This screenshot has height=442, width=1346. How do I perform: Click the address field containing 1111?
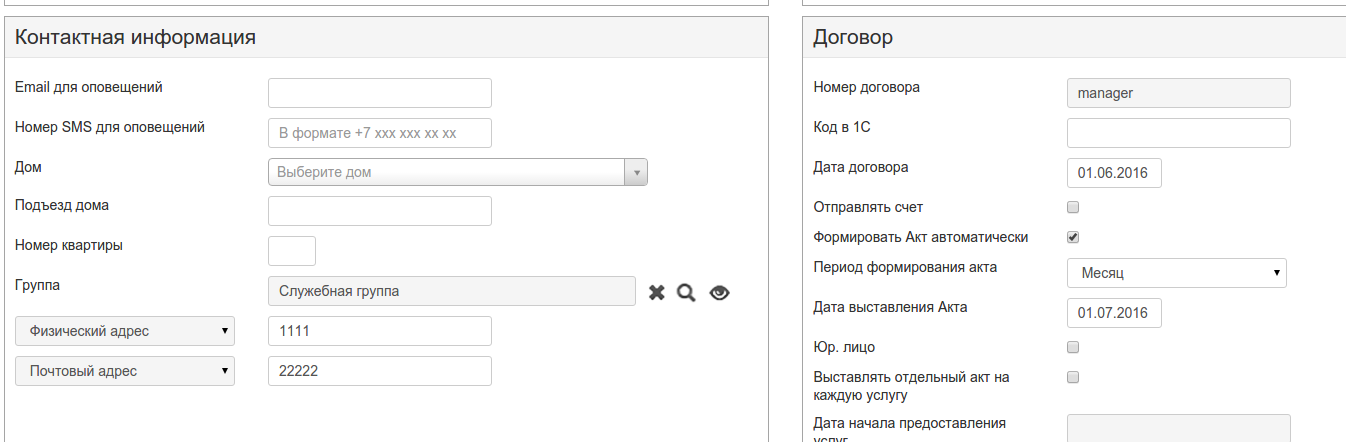(x=379, y=331)
